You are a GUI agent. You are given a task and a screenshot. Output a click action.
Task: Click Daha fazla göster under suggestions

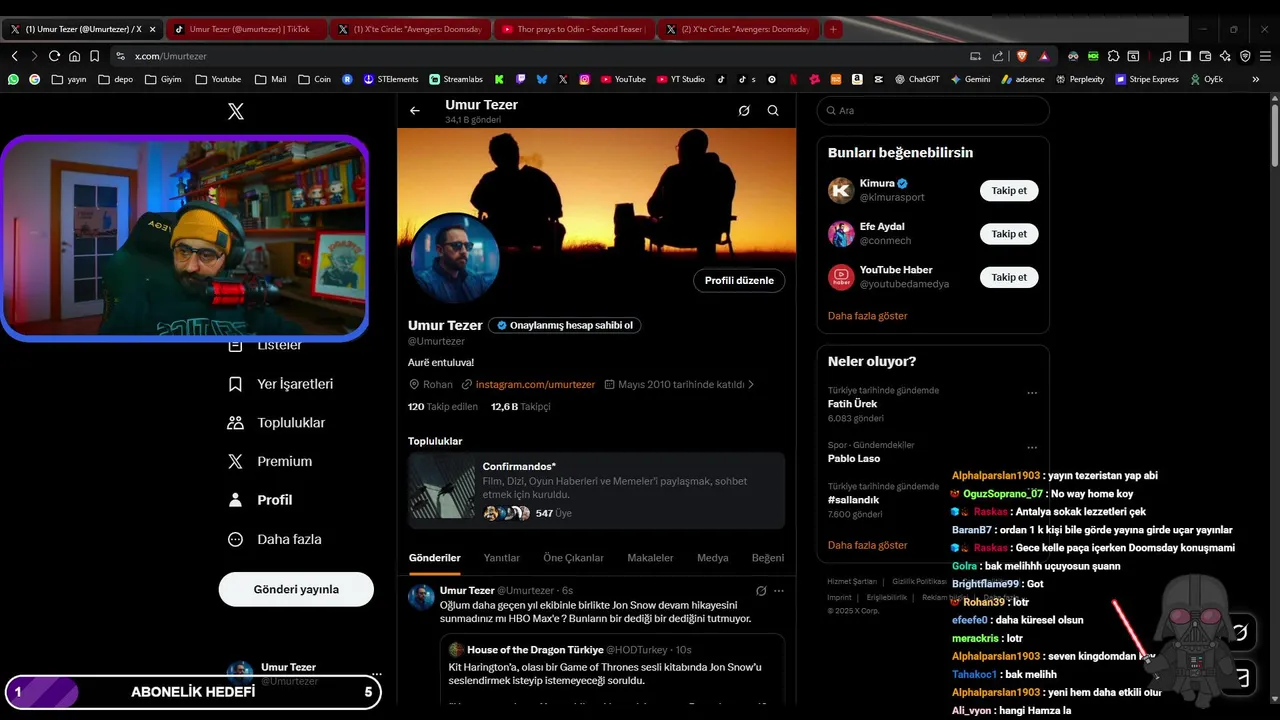[868, 316]
